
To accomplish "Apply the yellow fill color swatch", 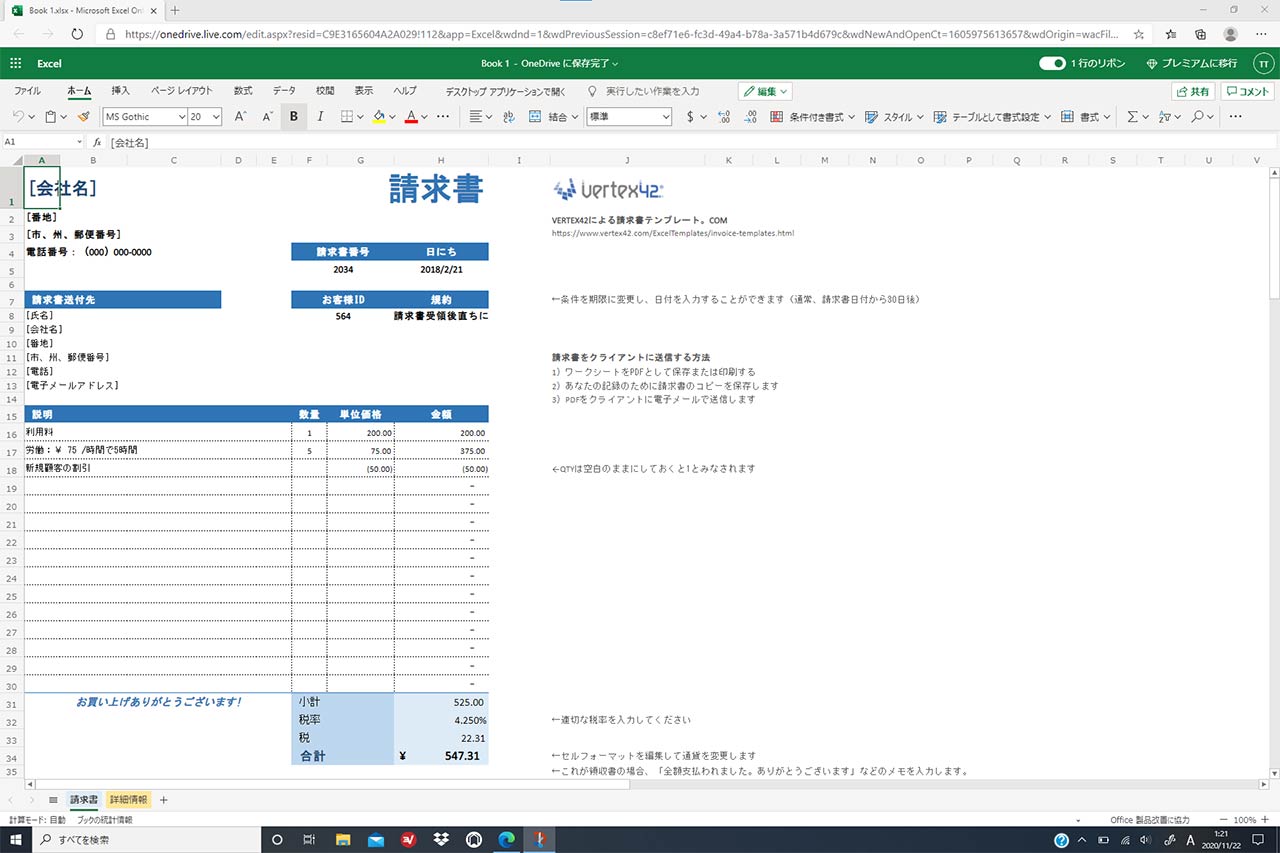I will (378, 117).
